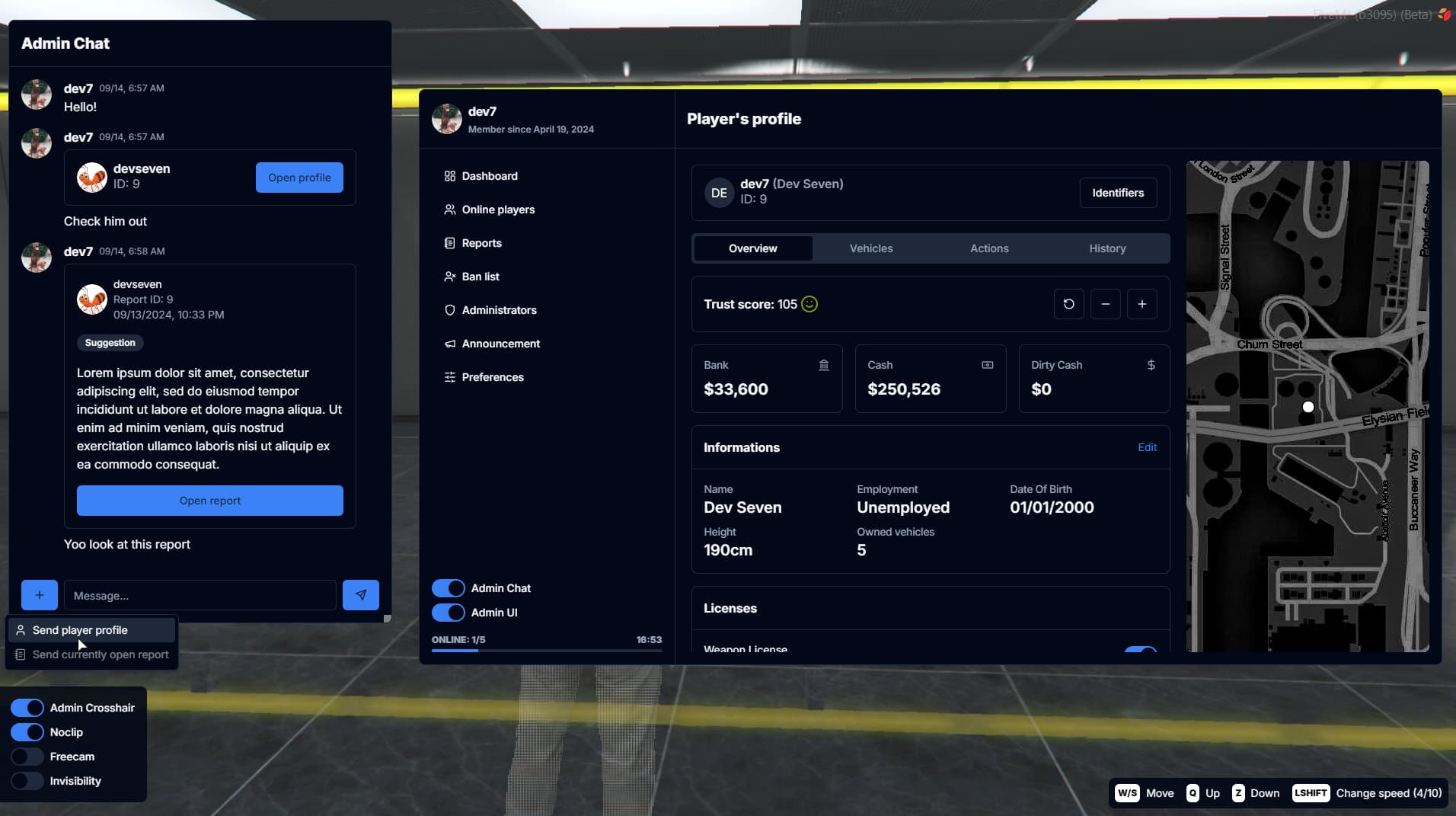
Task: Open devseven's profile from chat
Action: coord(299,177)
